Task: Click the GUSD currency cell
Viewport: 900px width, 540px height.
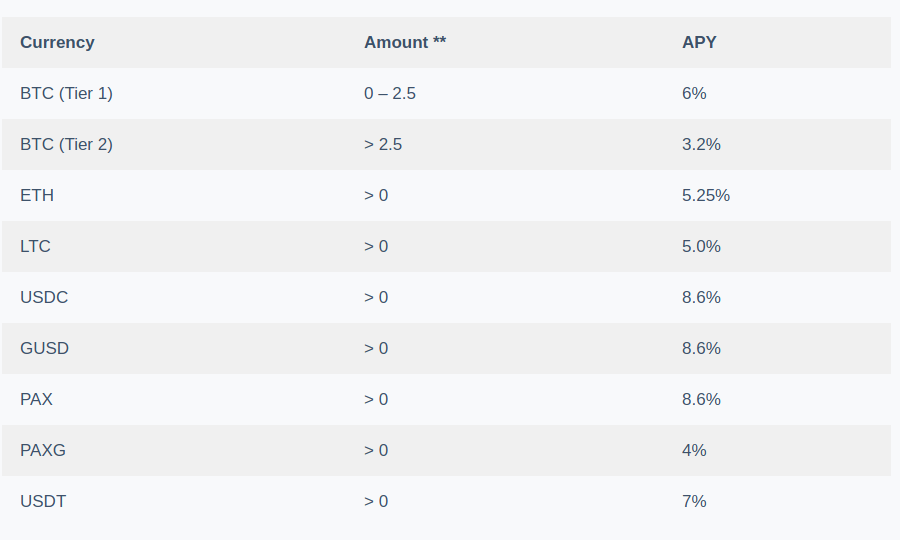Action: click(x=45, y=348)
